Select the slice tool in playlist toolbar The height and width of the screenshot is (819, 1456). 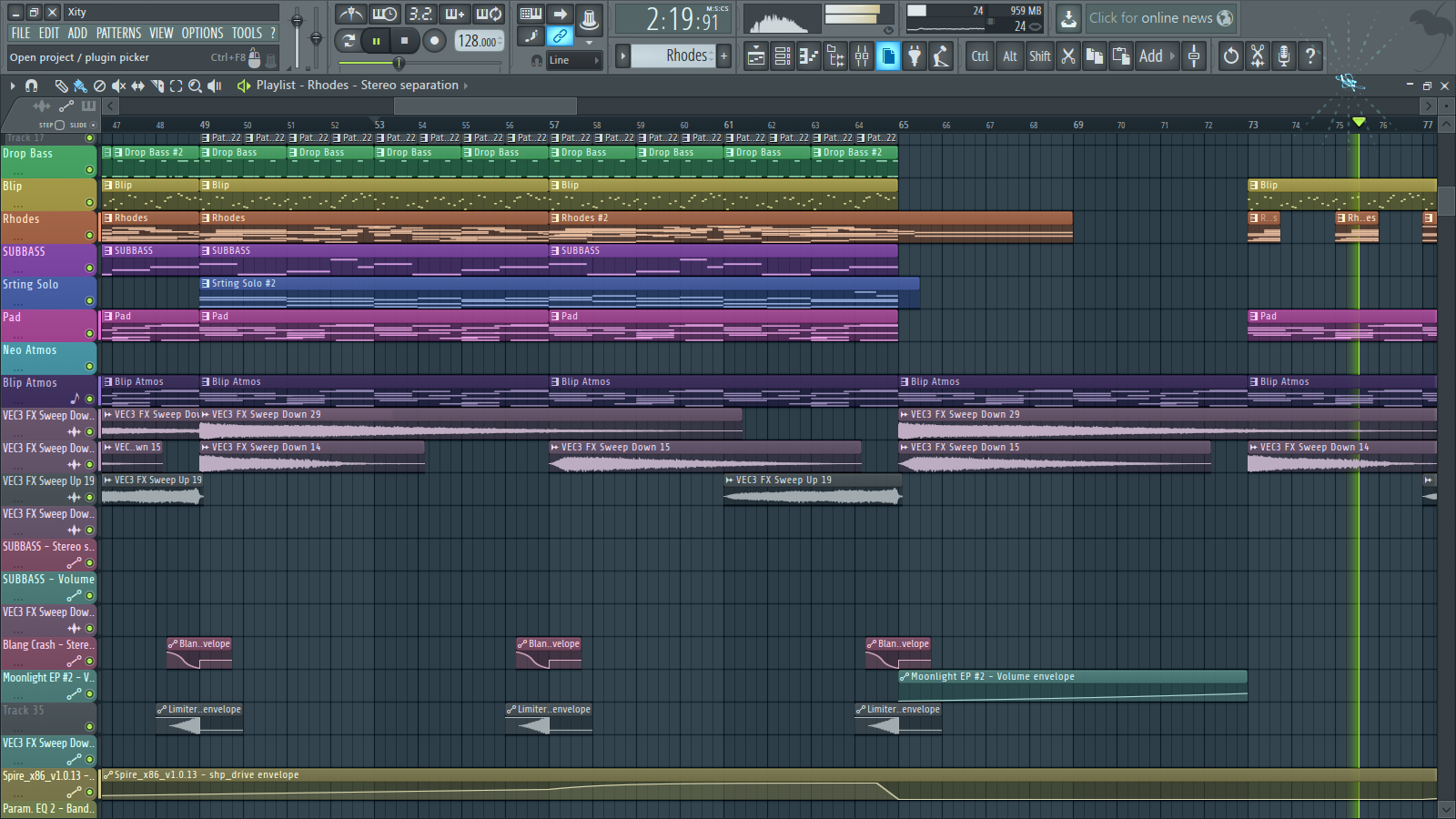pyautogui.click(x=157, y=86)
